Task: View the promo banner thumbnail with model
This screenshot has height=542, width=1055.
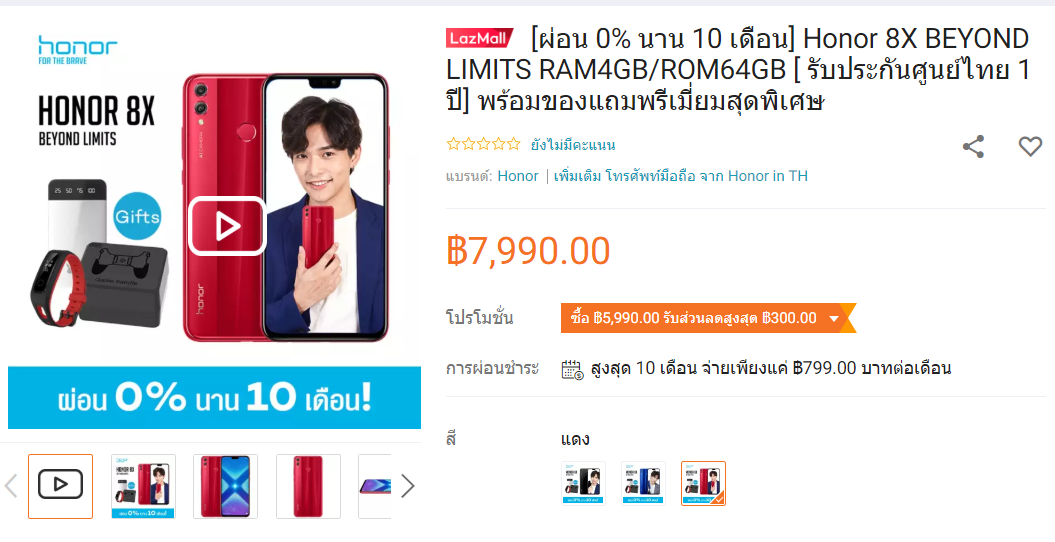Action: (x=143, y=486)
